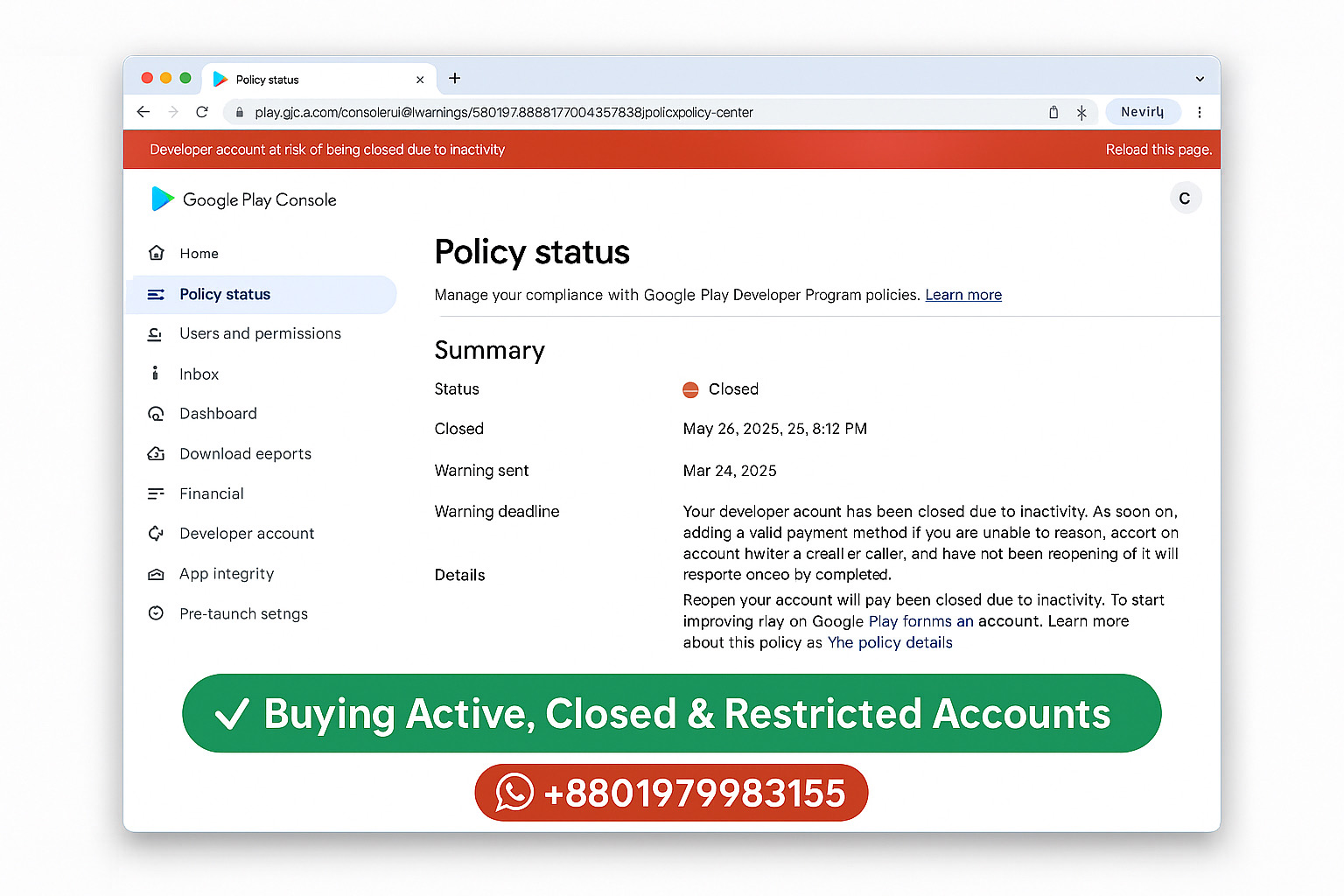Click Reload this page link

(1158, 150)
